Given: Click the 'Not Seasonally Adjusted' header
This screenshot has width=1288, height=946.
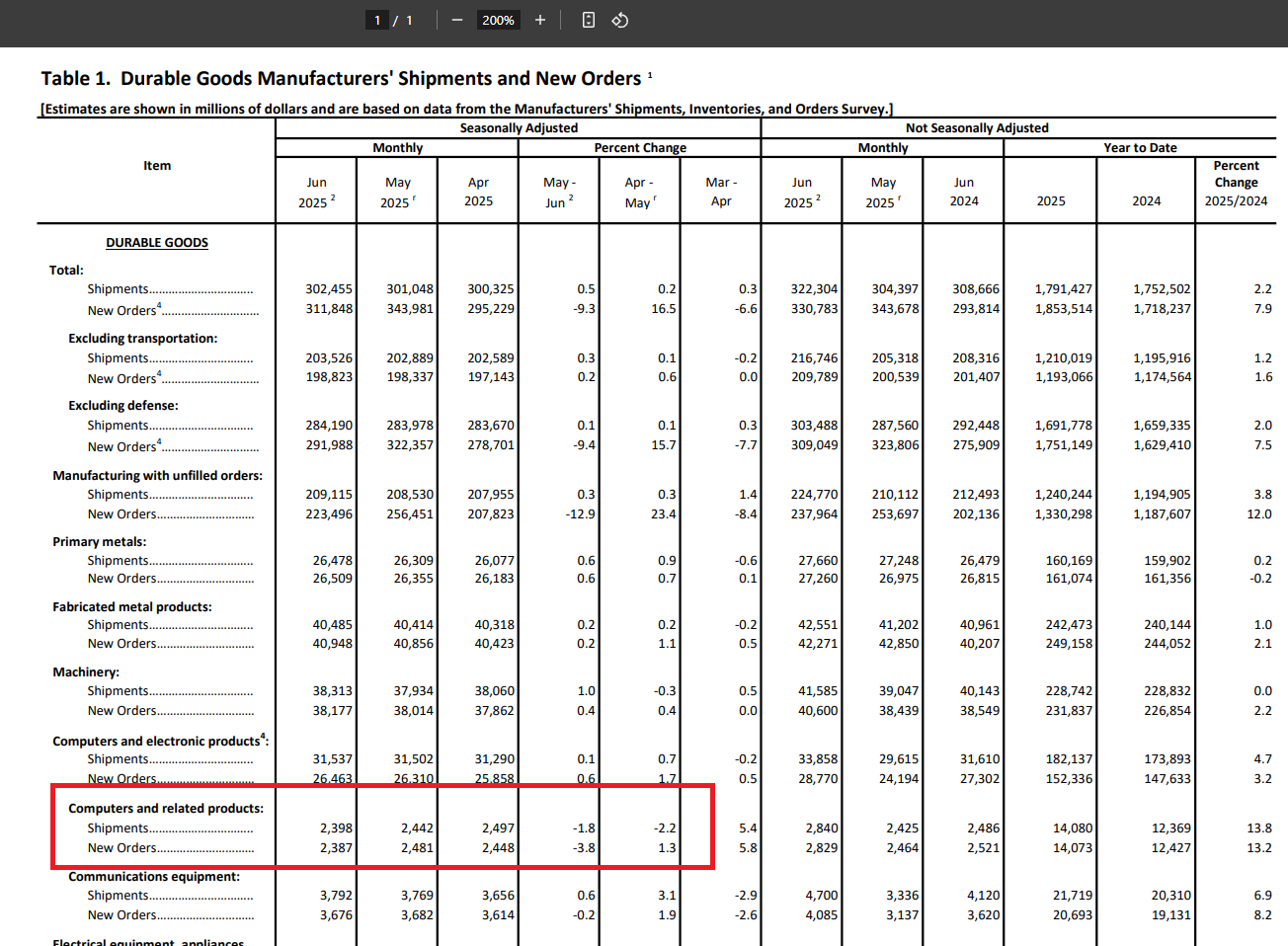Looking at the screenshot, I should pos(977,128).
